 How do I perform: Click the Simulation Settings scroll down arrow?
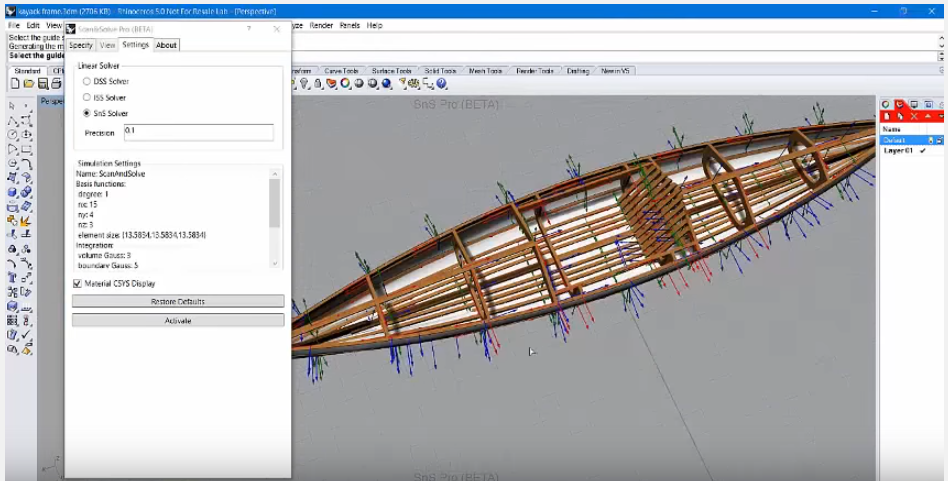tap(274, 263)
